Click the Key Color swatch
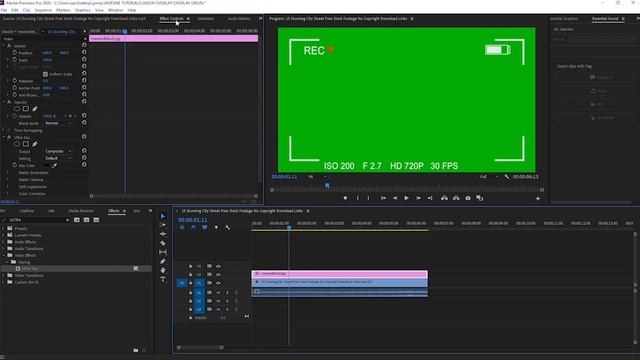This screenshot has height=360, width=640. coord(47,165)
